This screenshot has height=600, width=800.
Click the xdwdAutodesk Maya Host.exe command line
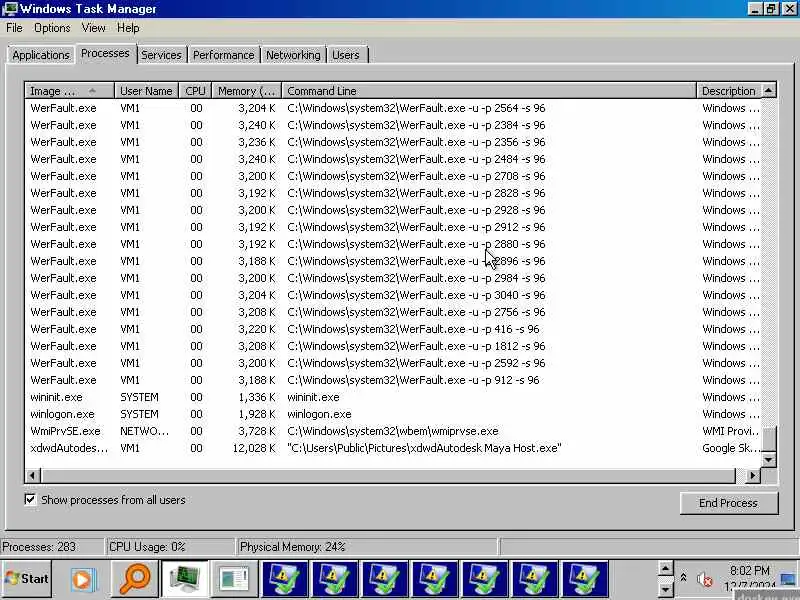[x=424, y=448]
